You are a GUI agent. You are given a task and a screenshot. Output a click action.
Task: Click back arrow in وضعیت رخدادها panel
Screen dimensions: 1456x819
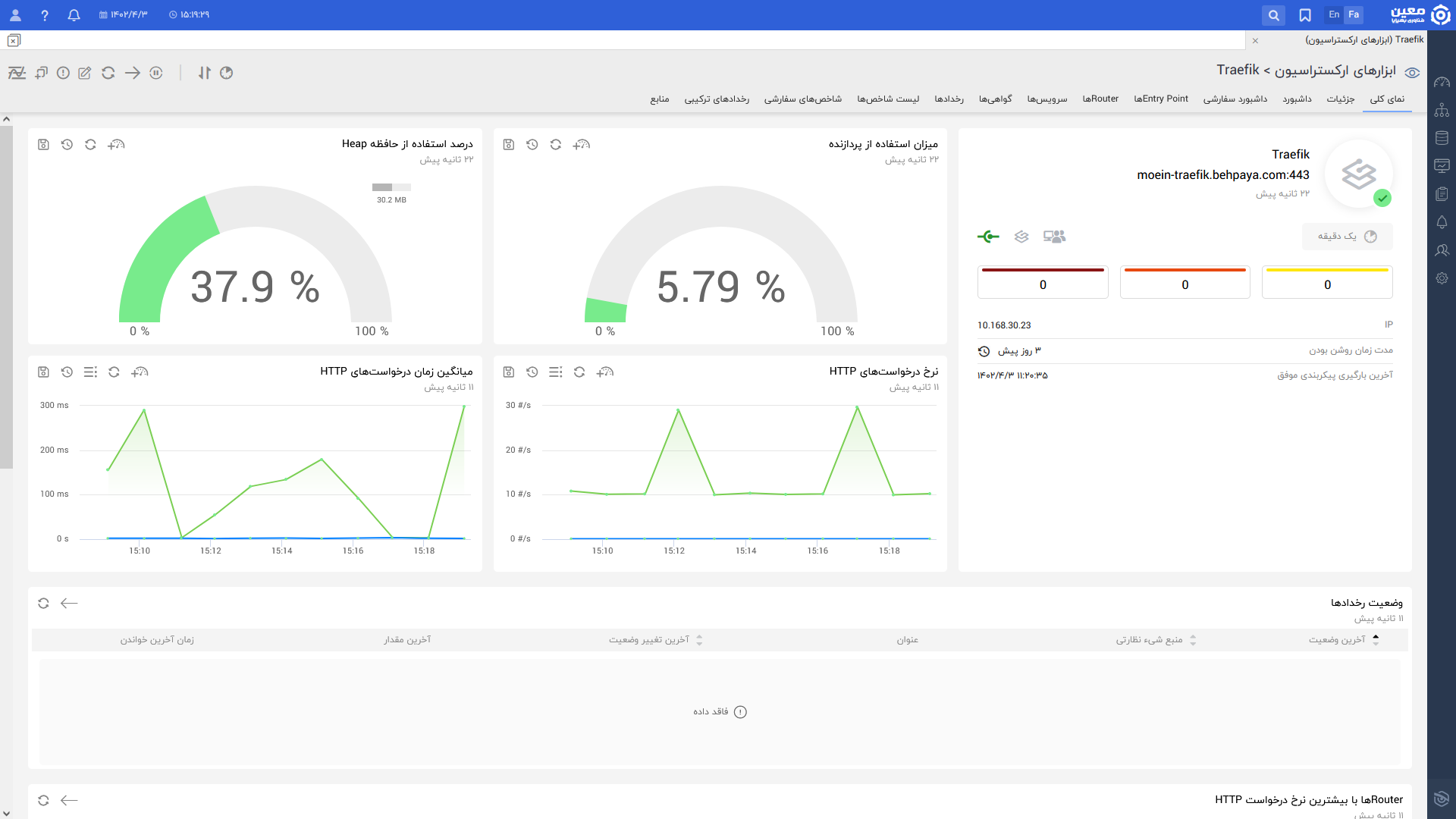(x=69, y=603)
